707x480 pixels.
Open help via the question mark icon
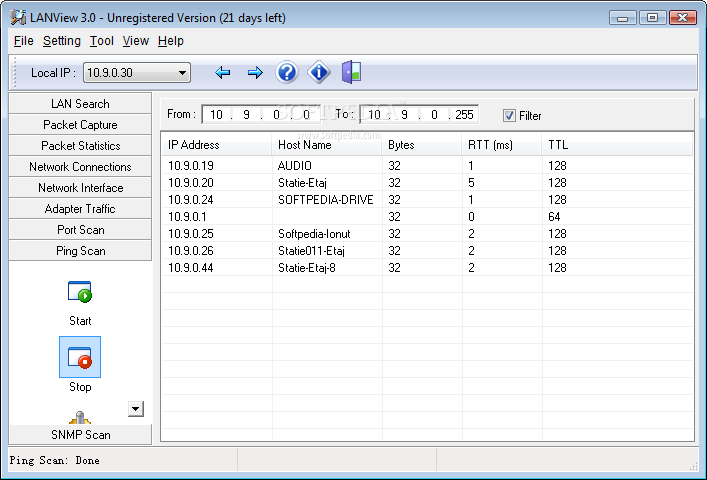(x=287, y=72)
